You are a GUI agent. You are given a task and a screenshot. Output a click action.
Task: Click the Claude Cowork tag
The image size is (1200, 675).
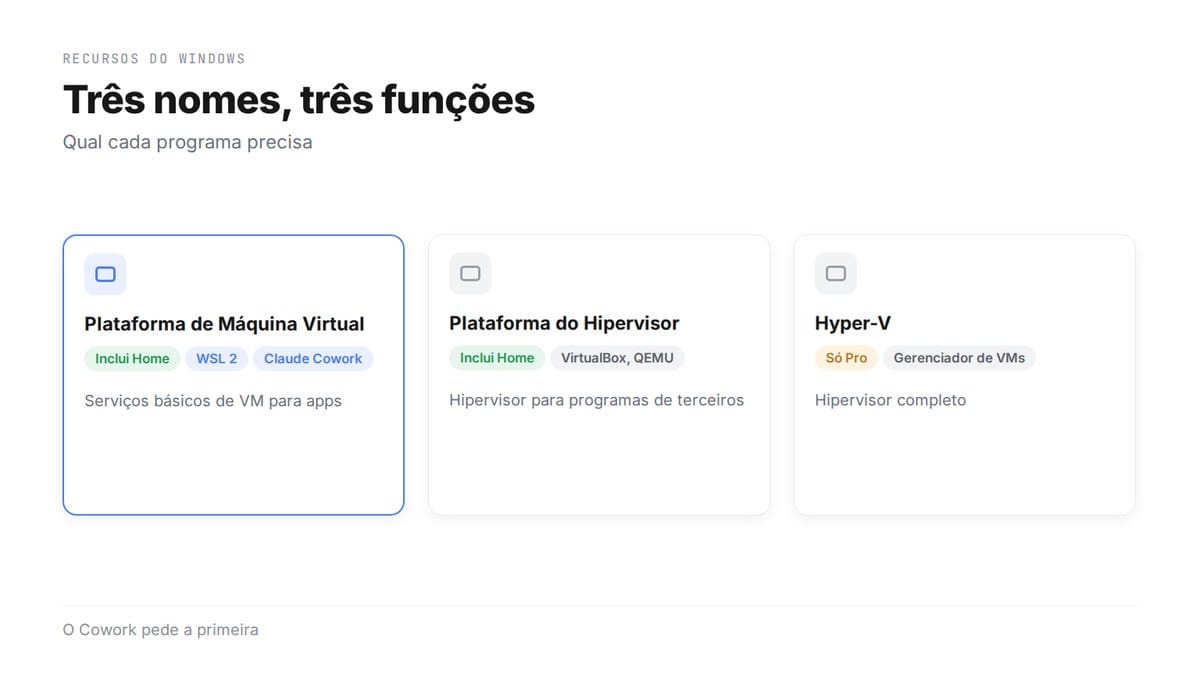pyautogui.click(x=313, y=358)
